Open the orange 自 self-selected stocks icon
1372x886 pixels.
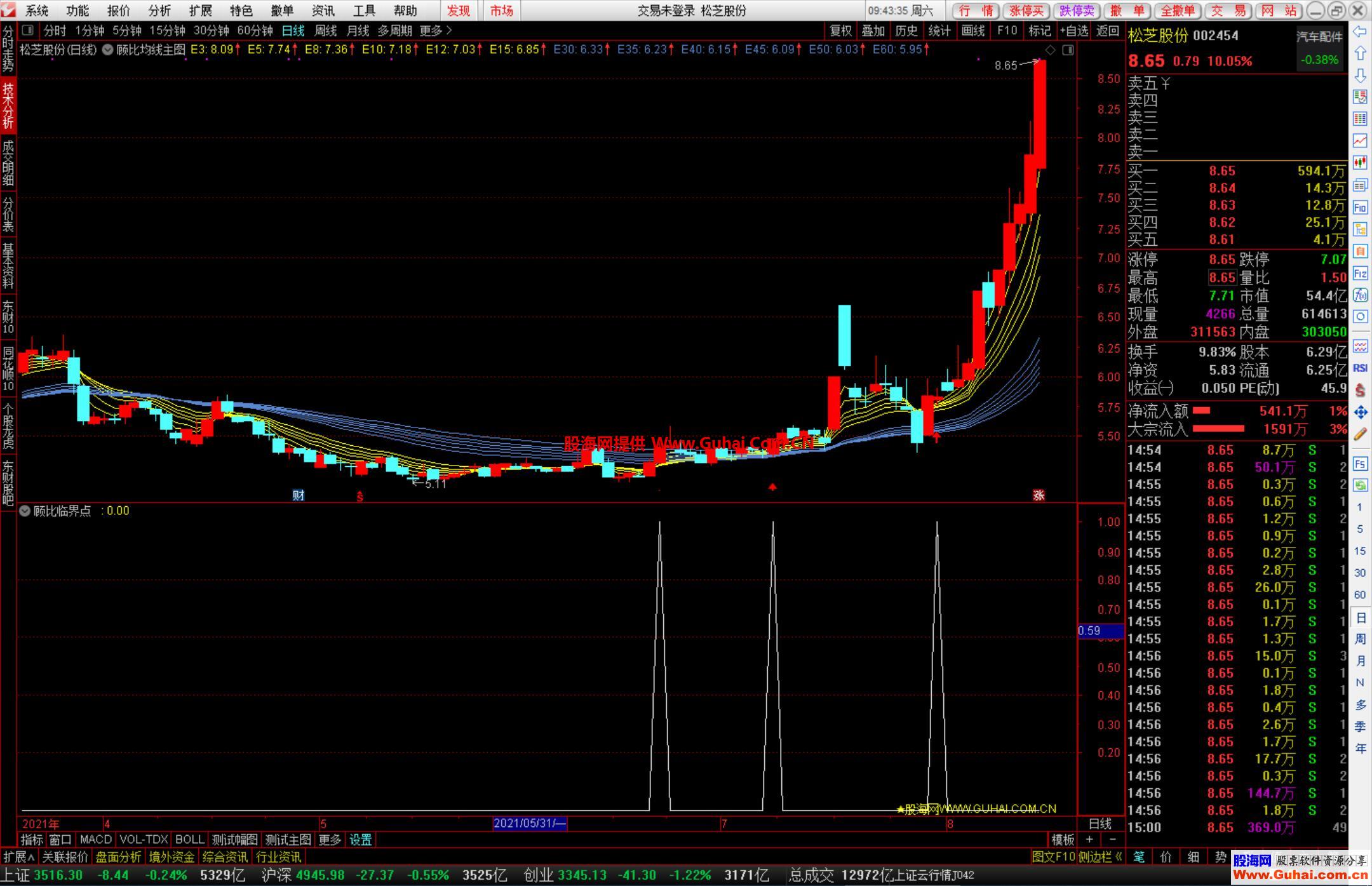click(x=1360, y=252)
